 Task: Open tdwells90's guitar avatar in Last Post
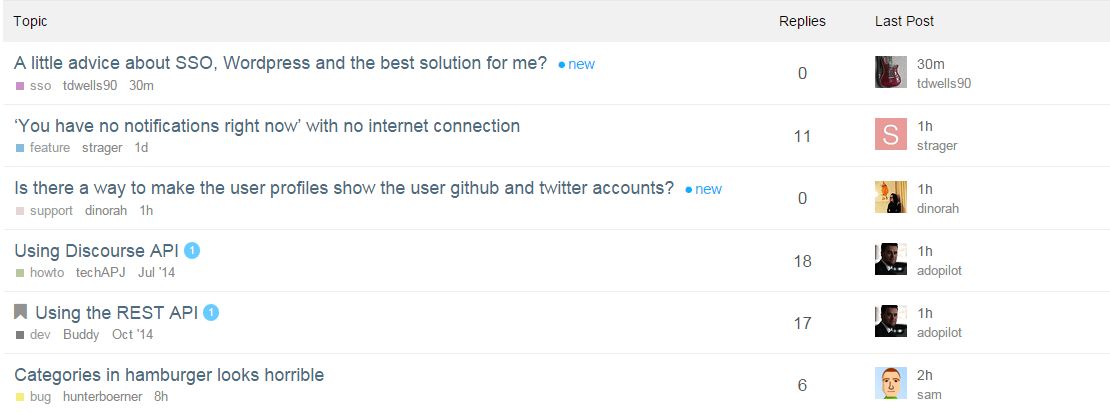(x=890, y=73)
